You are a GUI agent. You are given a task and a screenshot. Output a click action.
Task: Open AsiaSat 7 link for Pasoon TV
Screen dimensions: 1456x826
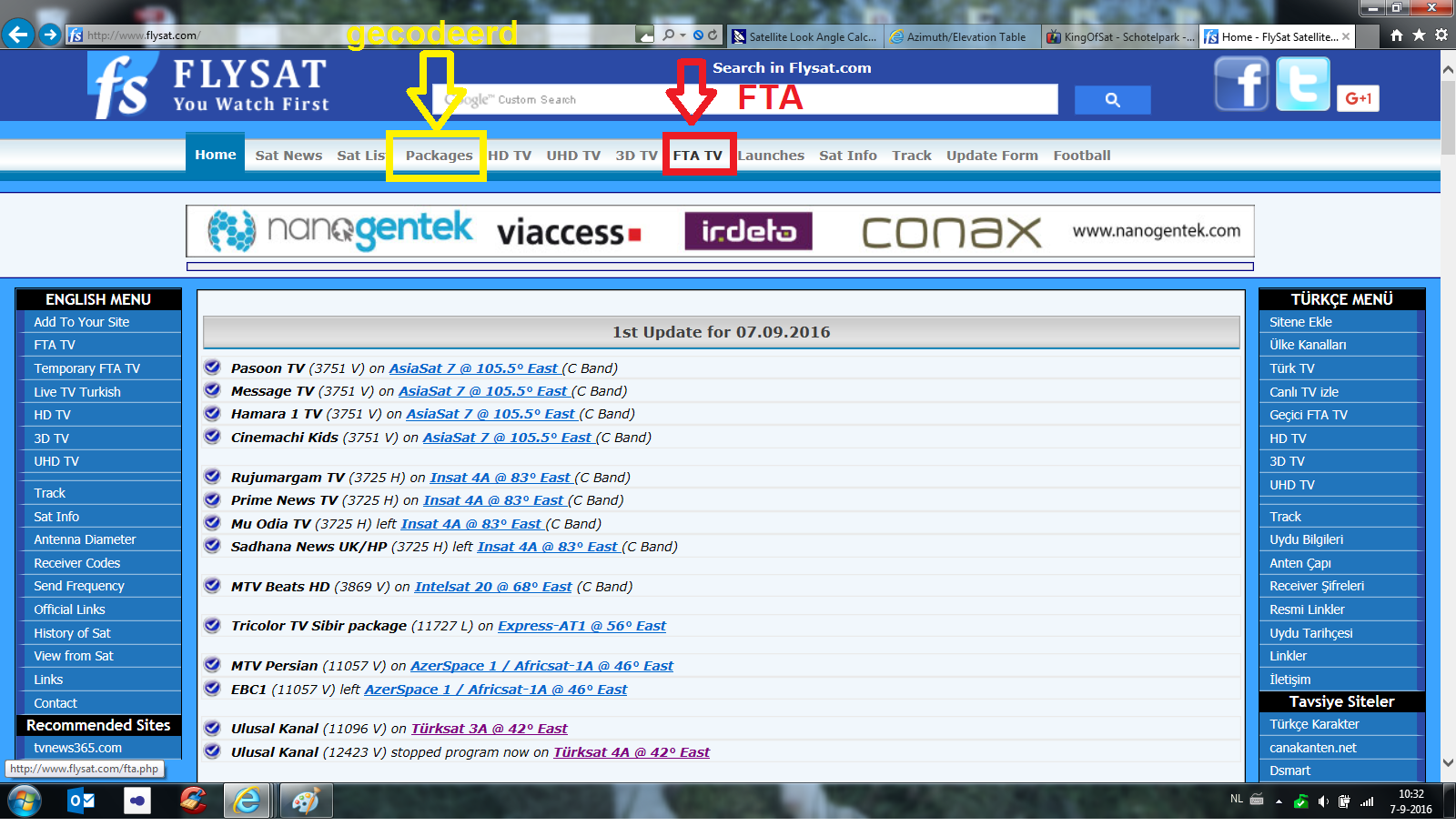(473, 368)
